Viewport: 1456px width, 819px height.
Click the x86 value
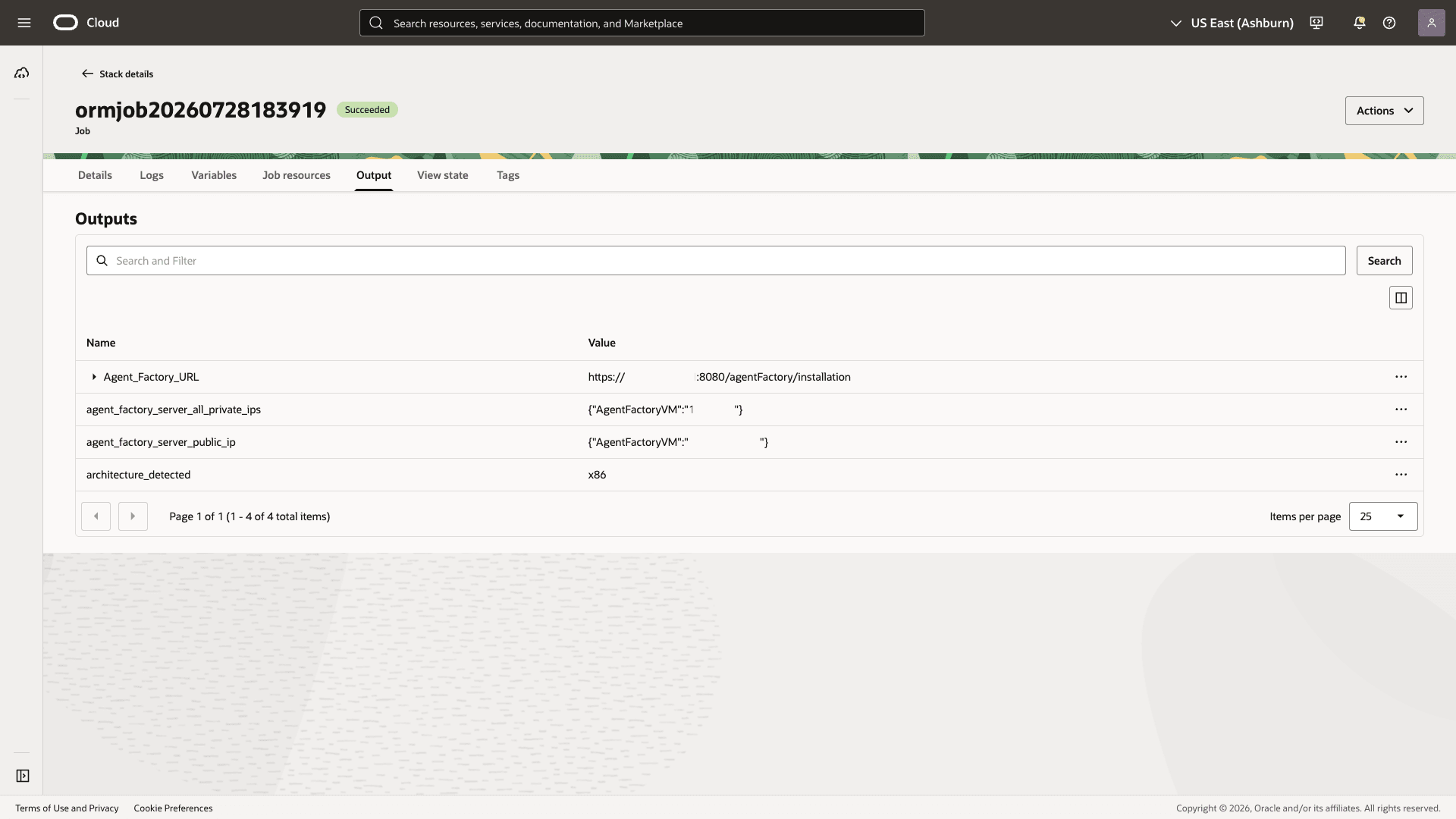pos(597,475)
